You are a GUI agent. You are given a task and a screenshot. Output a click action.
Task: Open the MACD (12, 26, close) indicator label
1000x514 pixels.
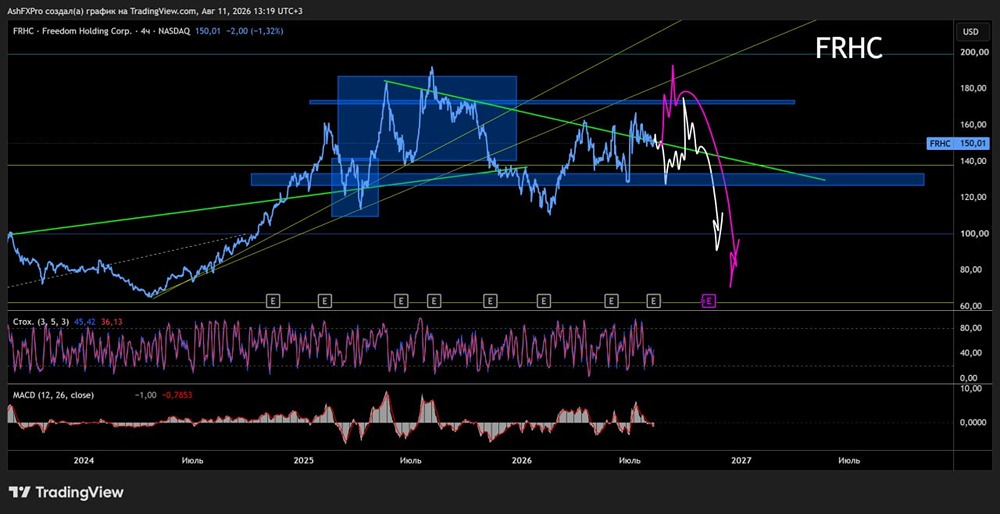click(x=54, y=395)
